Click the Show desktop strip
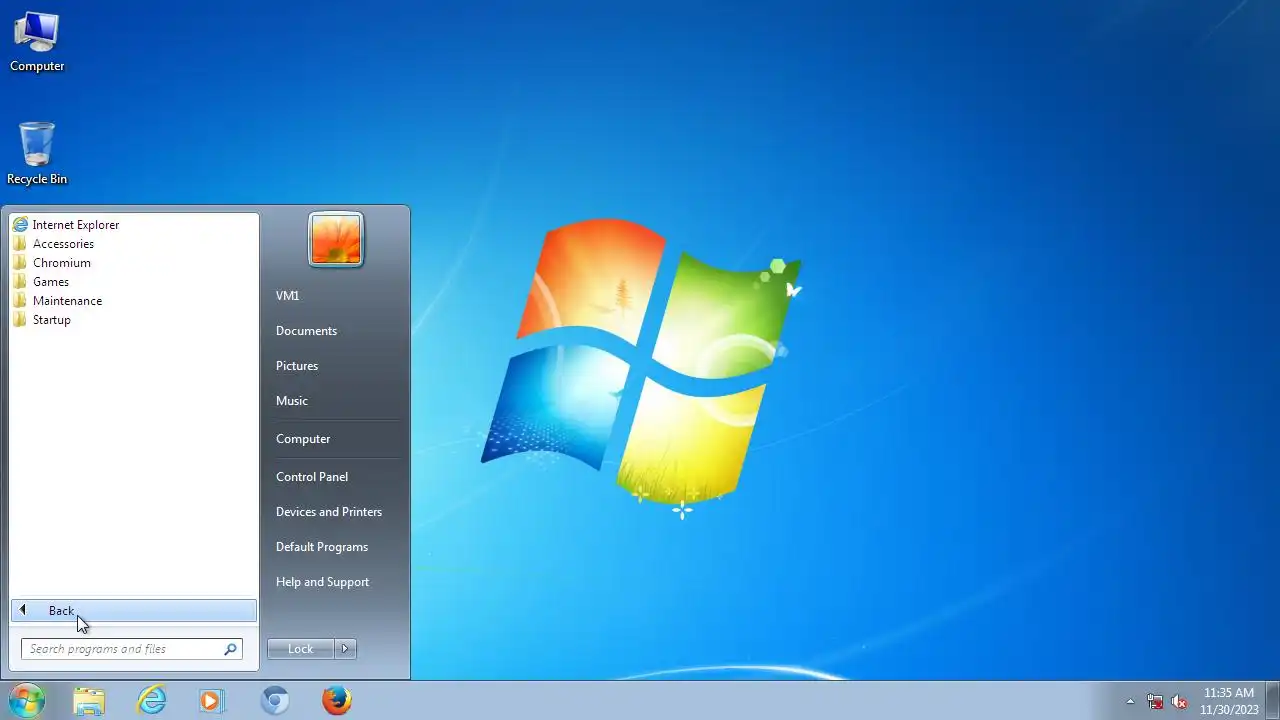Image resolution: width=1280 pixels, height=720 pixels. point(1273,701)
